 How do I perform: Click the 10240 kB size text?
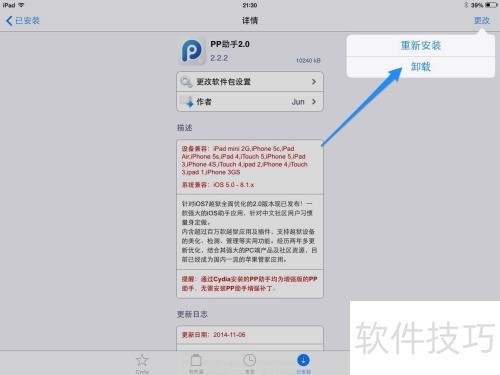click(x=308, y=60)
